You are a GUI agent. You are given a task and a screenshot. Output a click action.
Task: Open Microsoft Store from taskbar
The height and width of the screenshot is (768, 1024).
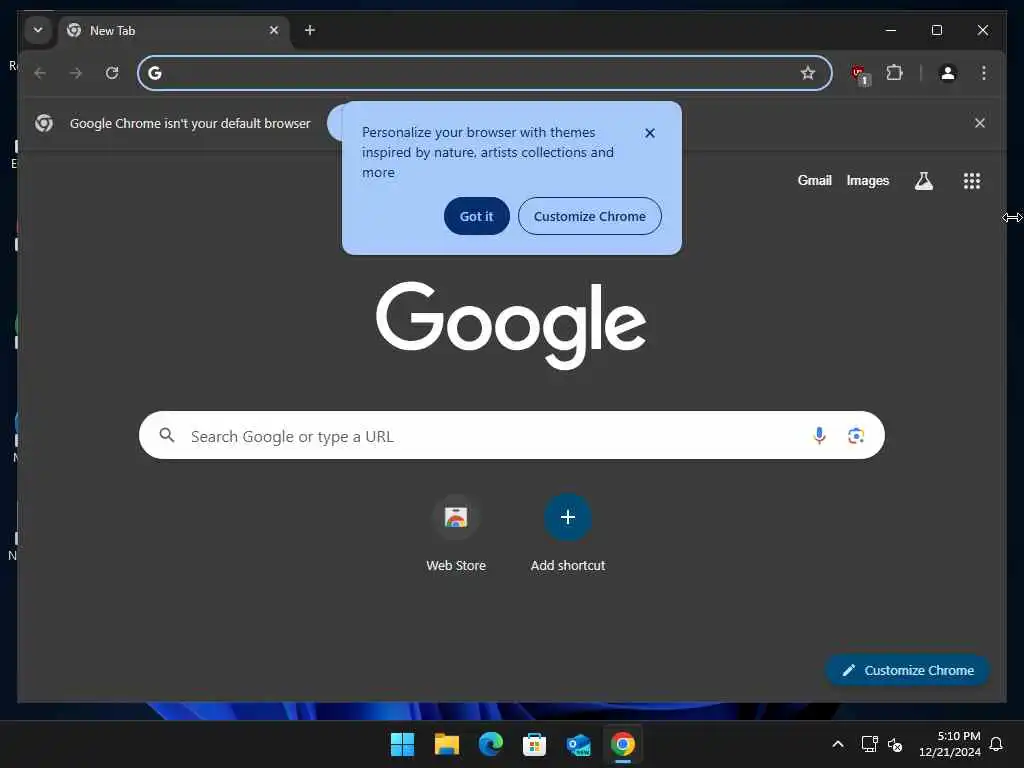(x=534, y=744)
